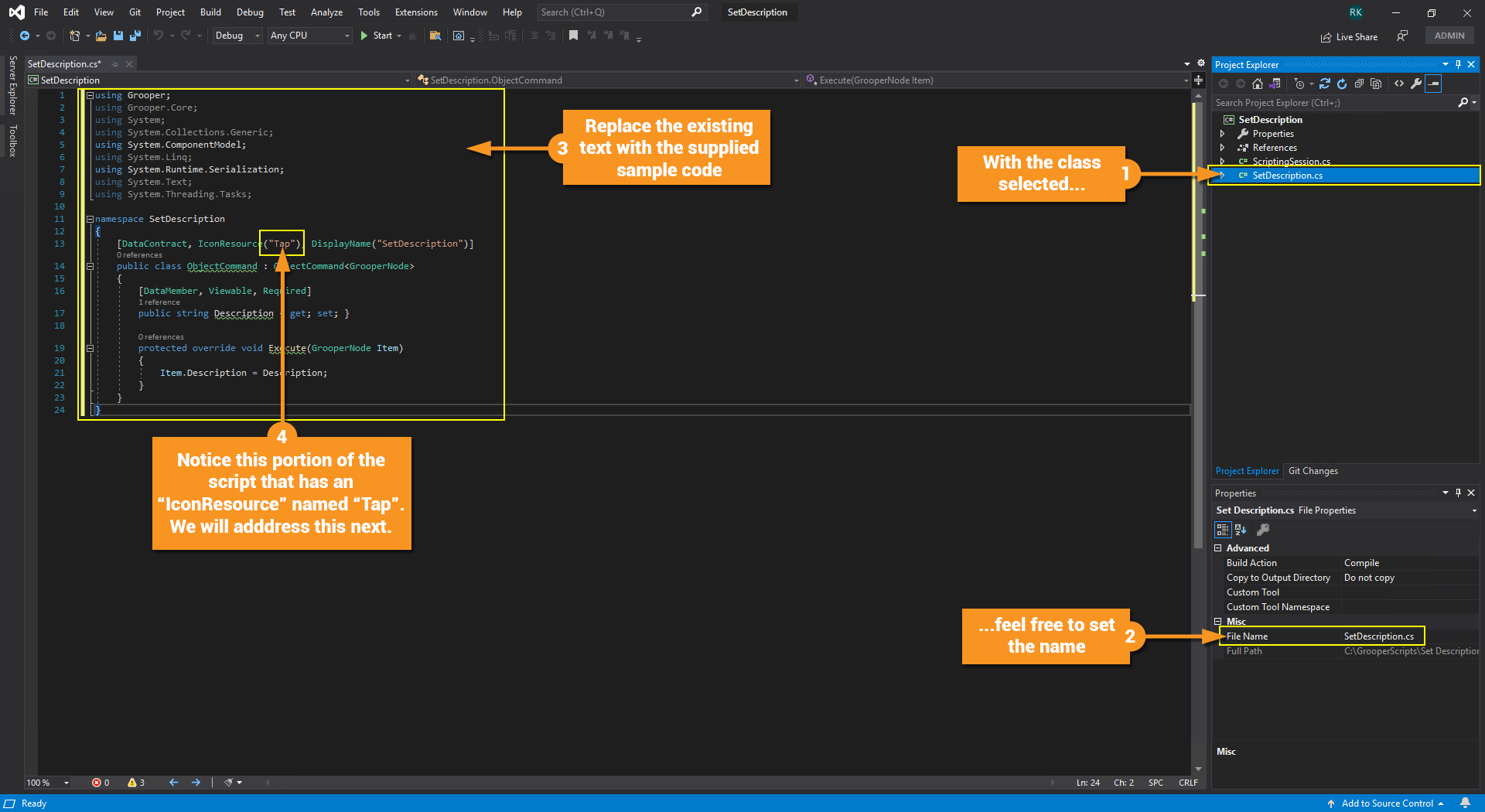Toggle Alphabetical sort in Properties panel
1485x812 pixels.
(1241, 530)
